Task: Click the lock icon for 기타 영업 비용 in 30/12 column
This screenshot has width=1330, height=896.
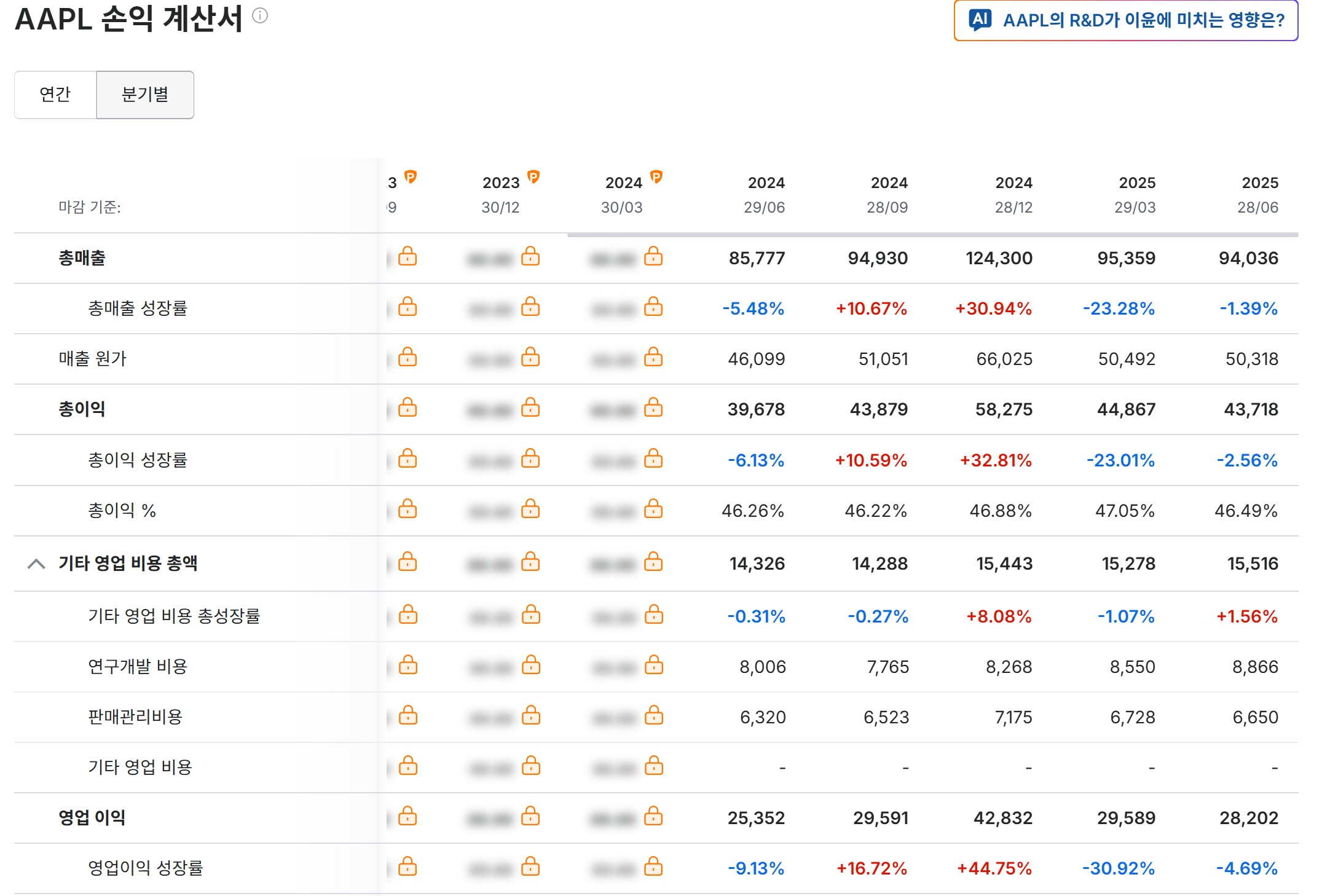Action: pyautogui.click(x=531, y=765)
